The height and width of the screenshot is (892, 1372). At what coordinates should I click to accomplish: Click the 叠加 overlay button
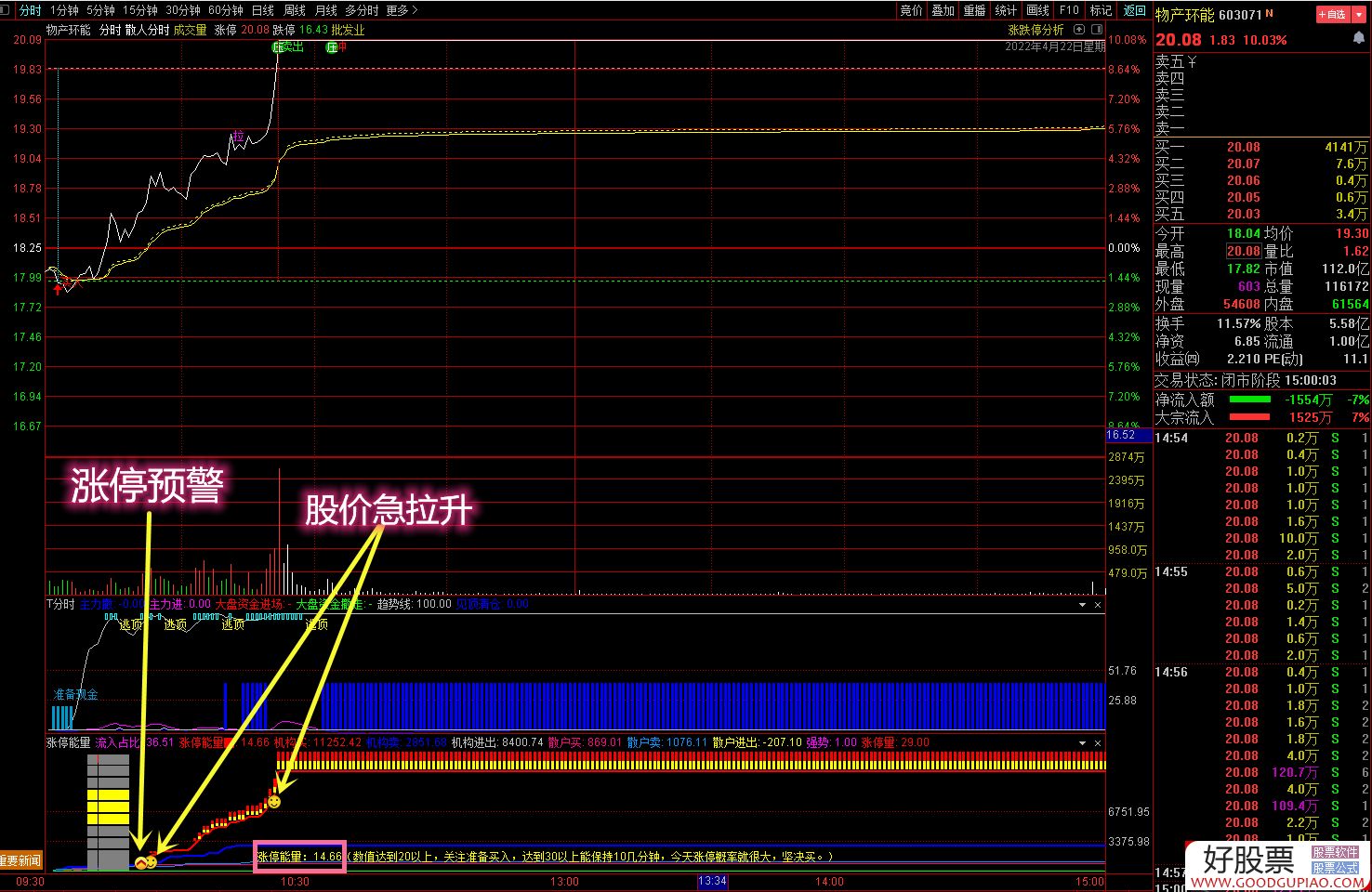point(943,10)
